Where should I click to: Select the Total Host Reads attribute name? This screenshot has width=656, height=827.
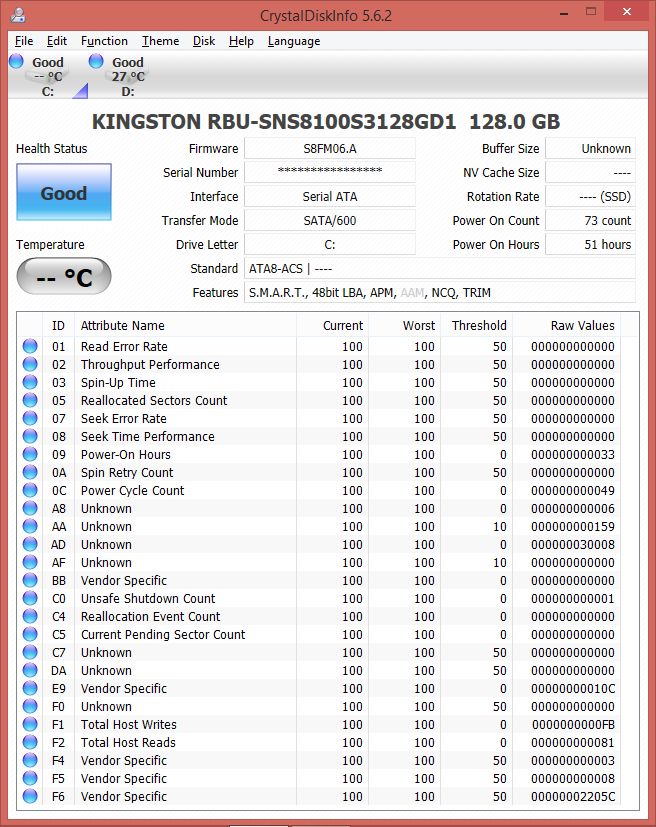click(128, 742)
